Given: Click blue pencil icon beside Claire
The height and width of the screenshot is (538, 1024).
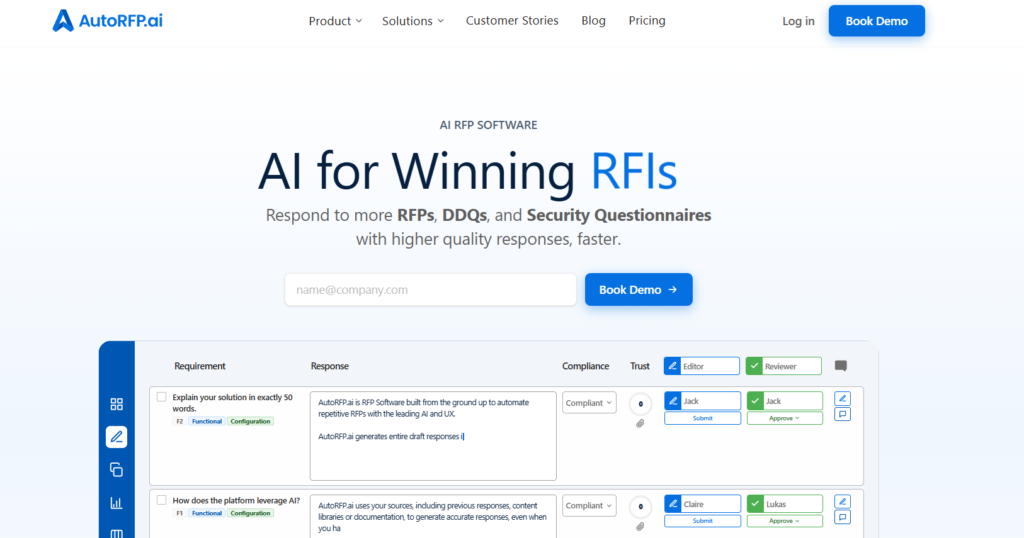Looking at the screenshot, I should (x=673, y=504).
